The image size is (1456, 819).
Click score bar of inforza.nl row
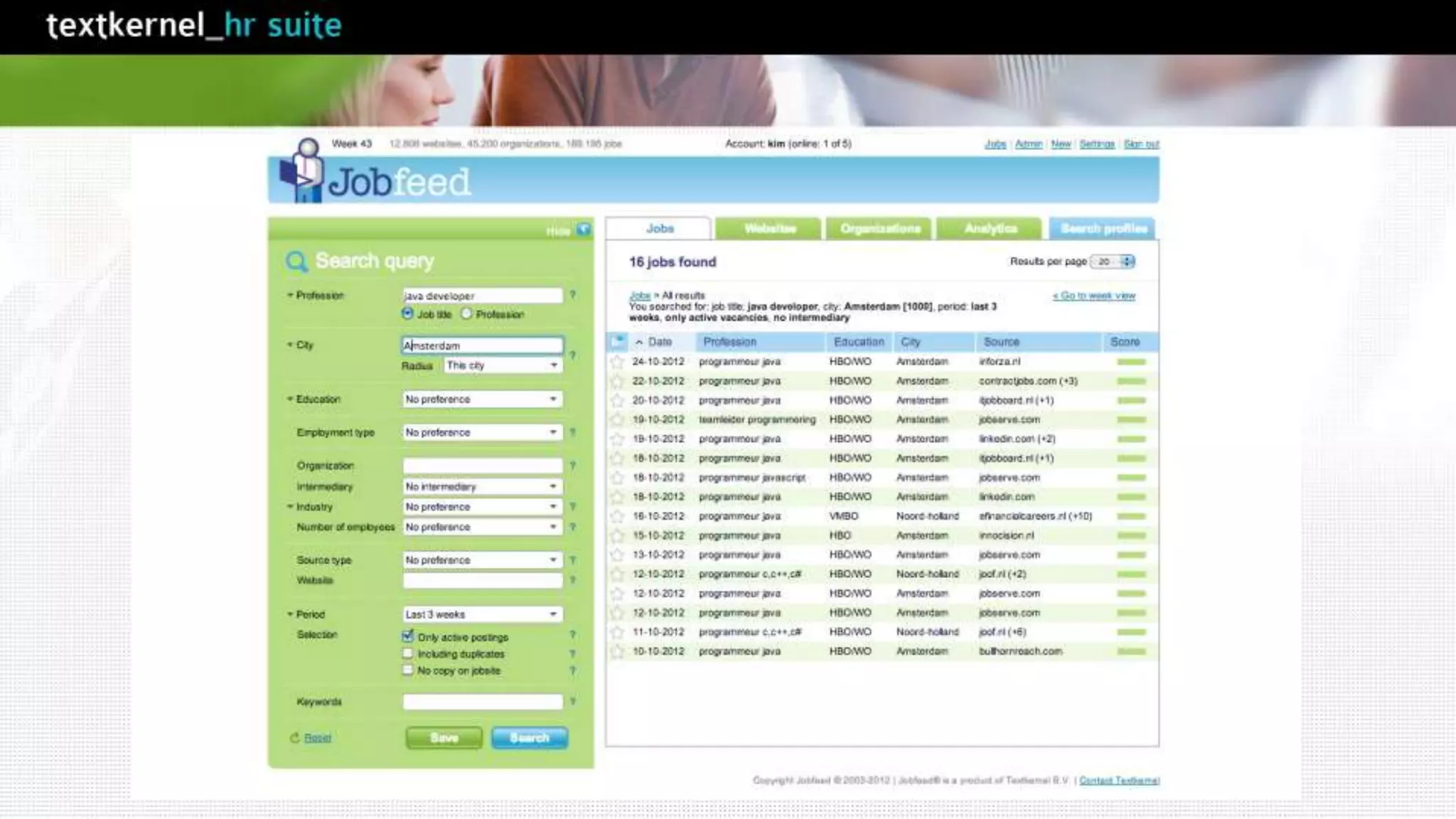(x=1131, y=362)
